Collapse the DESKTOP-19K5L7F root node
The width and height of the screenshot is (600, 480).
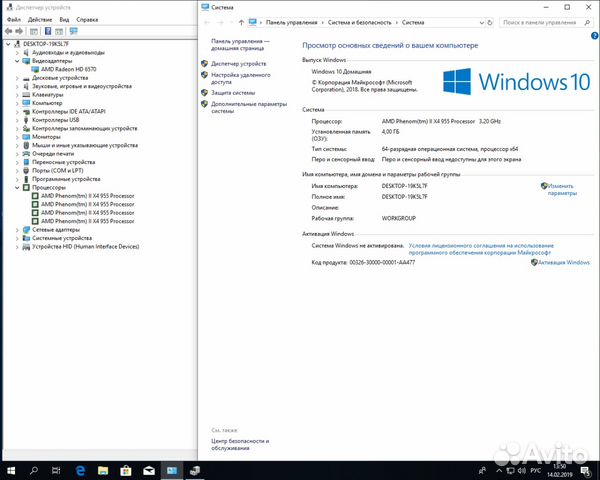pos(8,44)
